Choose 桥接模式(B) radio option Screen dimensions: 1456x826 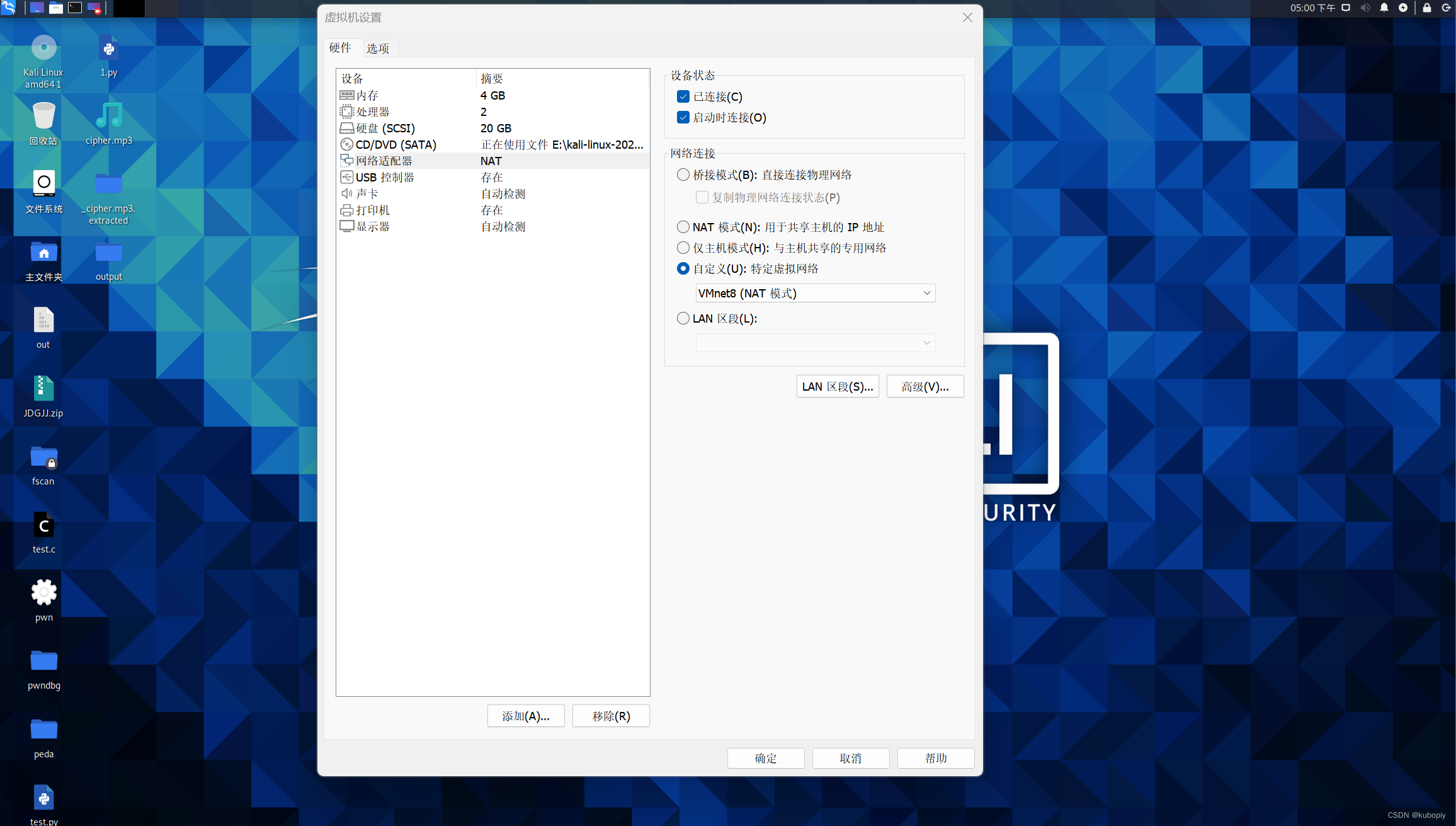coord(683,175)
